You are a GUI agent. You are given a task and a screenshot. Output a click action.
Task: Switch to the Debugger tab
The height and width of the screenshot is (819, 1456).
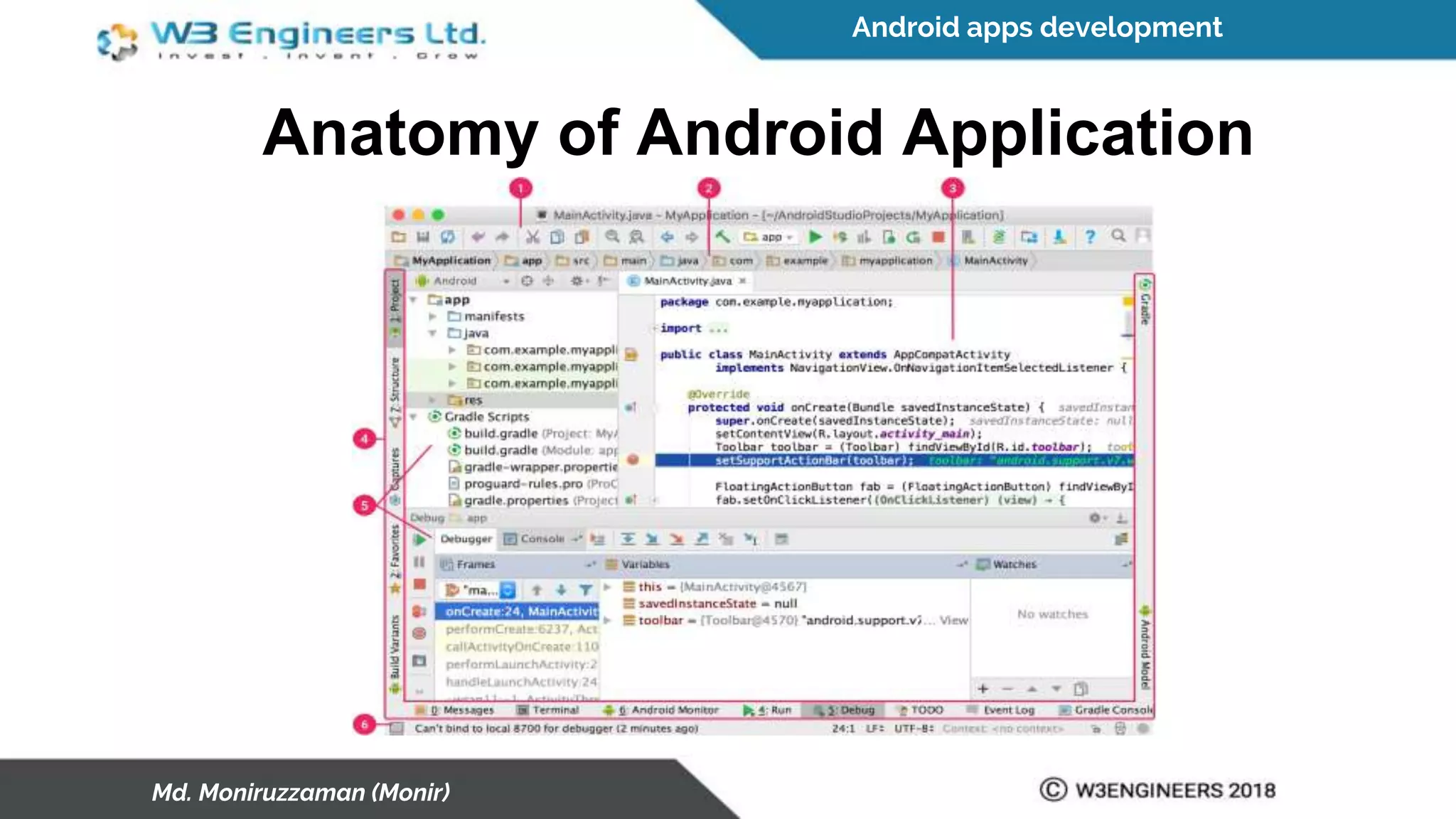click(x=466, y=539)
